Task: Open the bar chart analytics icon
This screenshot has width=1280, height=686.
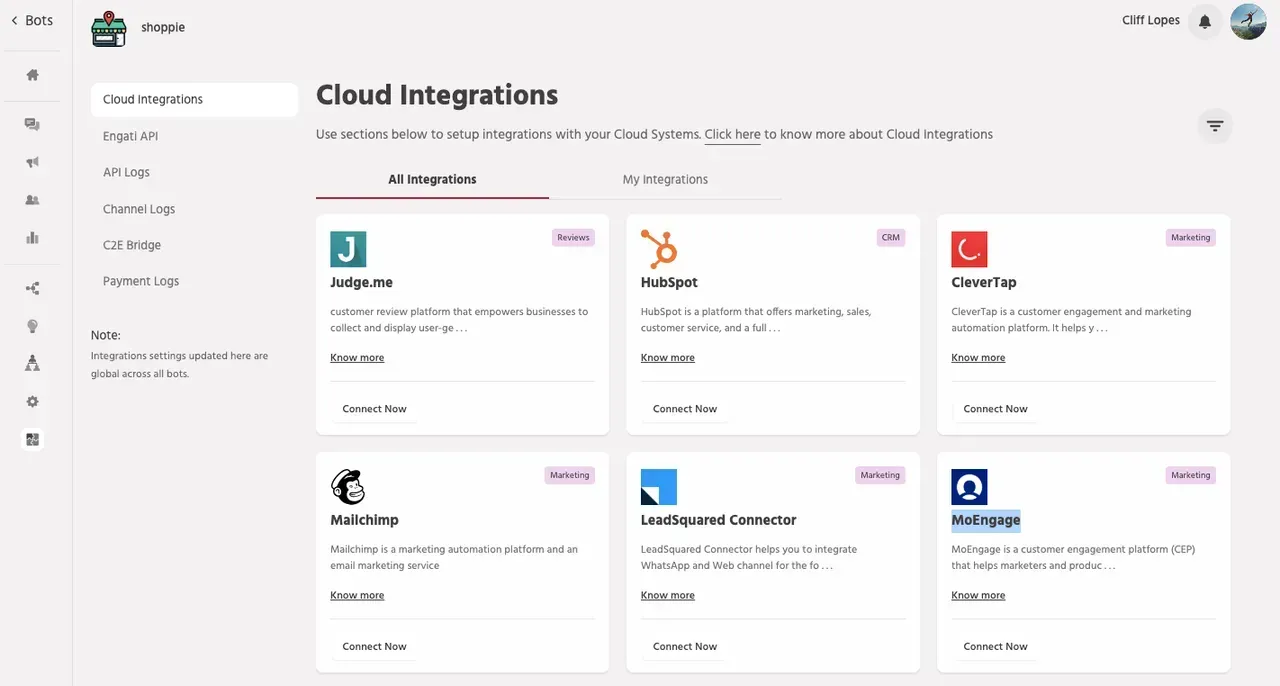Action: [32, 238]
